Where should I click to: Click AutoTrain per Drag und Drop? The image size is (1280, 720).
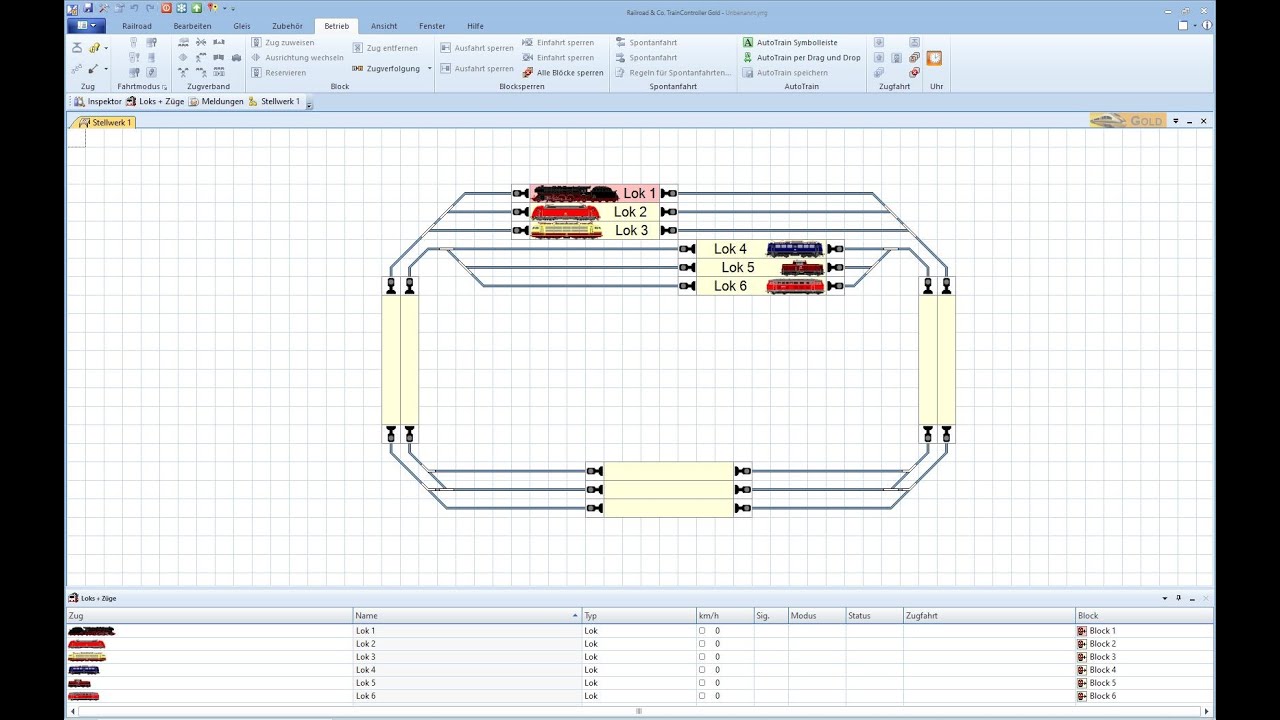[x=801, y=57]
